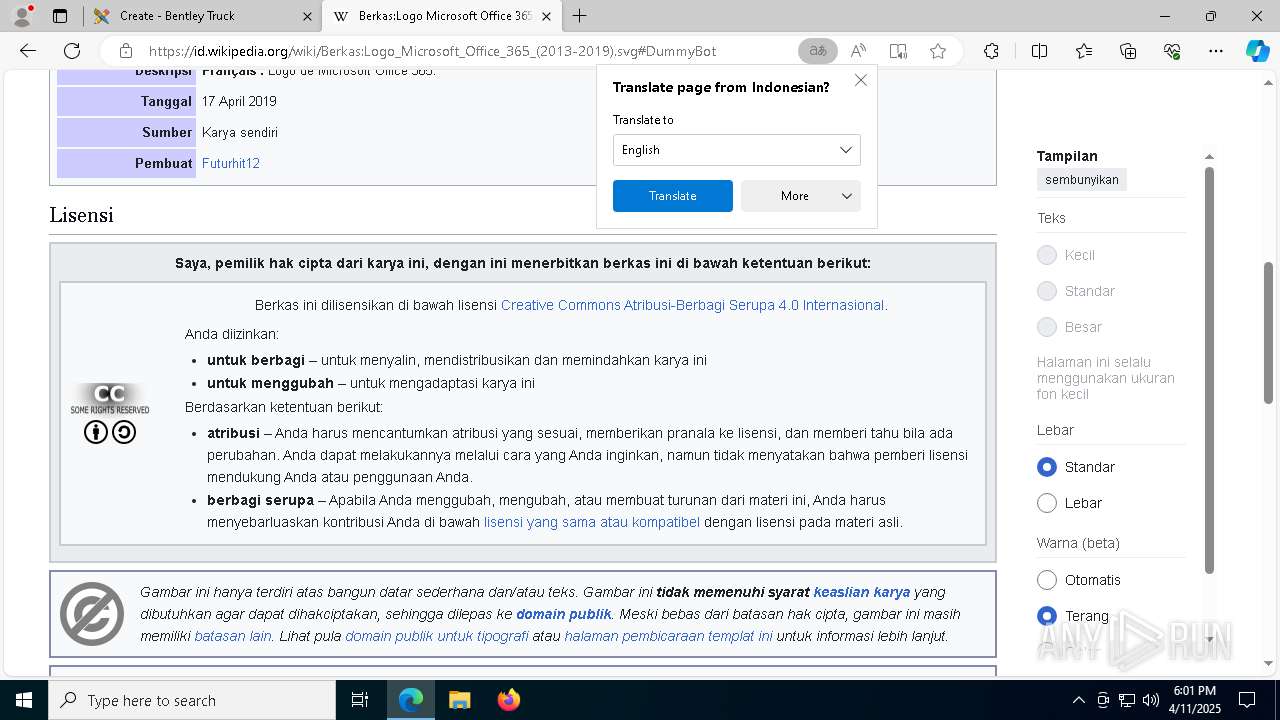Open the notification center
The width and height of the screenshot is (1280, 720).
[x=1247, y=700]
